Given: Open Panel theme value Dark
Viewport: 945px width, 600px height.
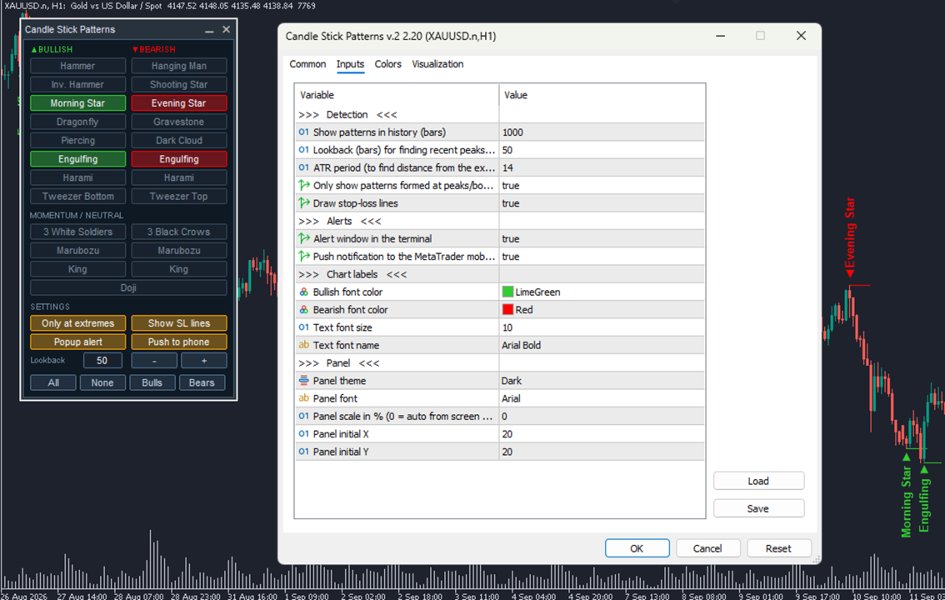Looking at the screenshot, I should pyautogui.click(x=601, y=381).
